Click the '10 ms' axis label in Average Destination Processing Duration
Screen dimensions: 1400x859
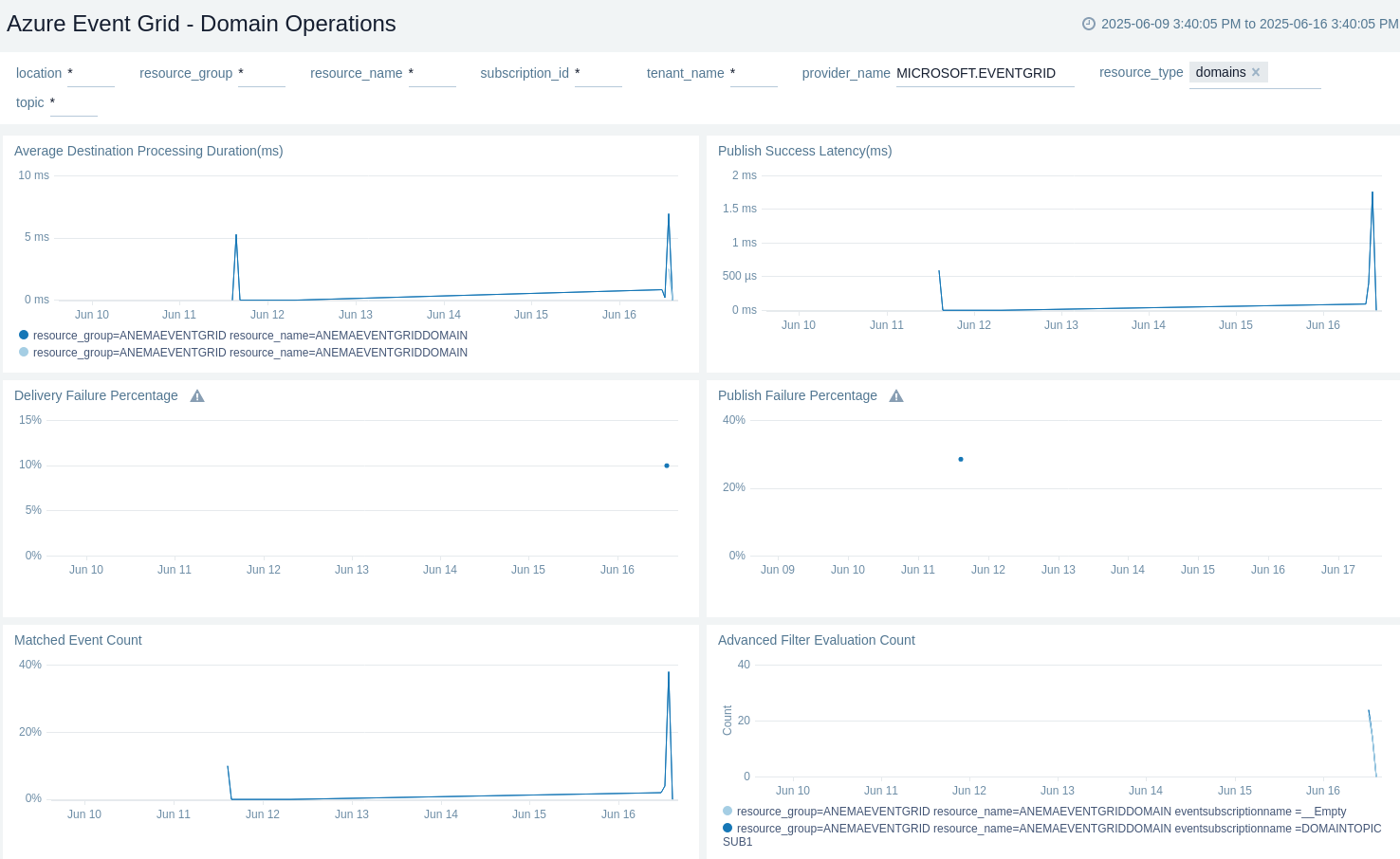(x=34, y=175)
